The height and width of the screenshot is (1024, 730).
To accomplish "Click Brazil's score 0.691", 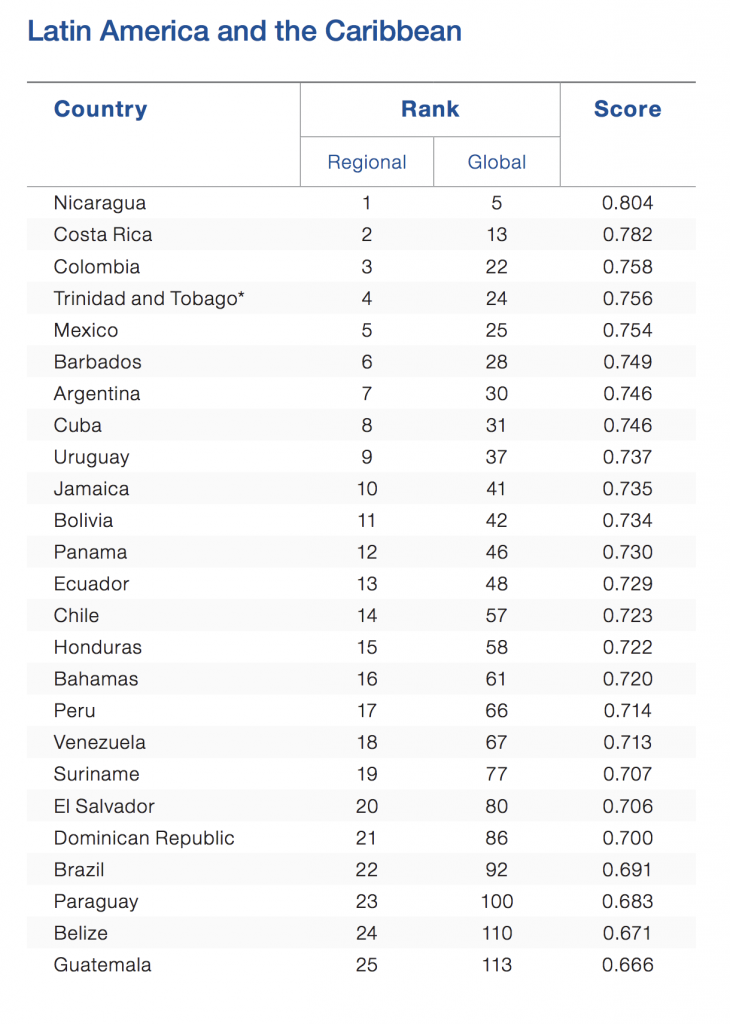I will click(627, 870).
